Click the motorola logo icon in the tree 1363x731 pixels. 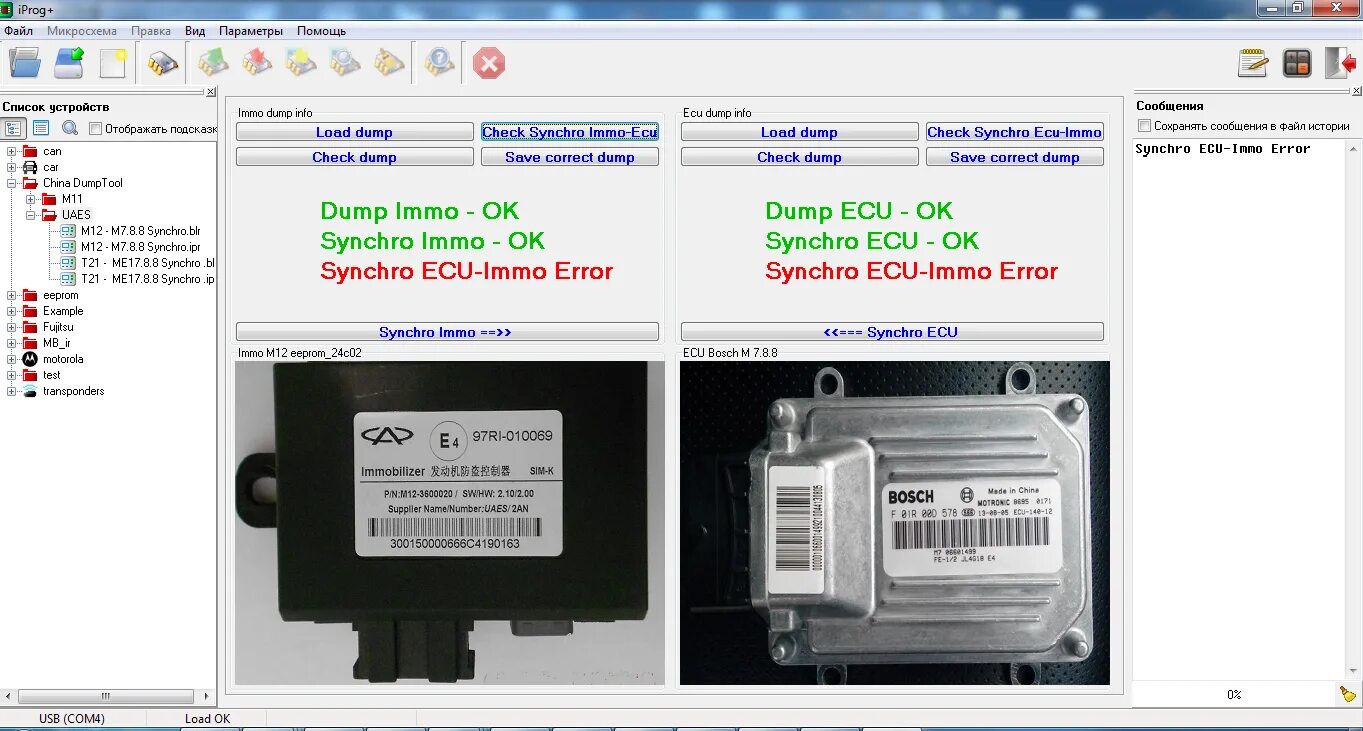point(30,359)
